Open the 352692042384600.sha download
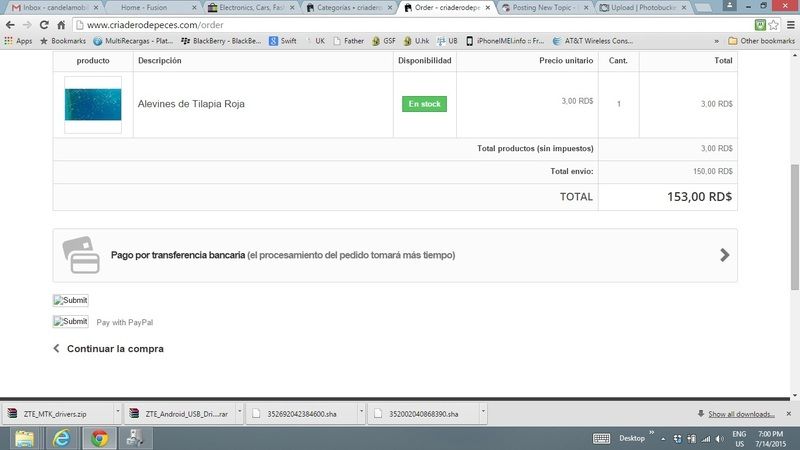Image resolution: width=800 pixels, height=450 pixels. (x=302, y=414)
